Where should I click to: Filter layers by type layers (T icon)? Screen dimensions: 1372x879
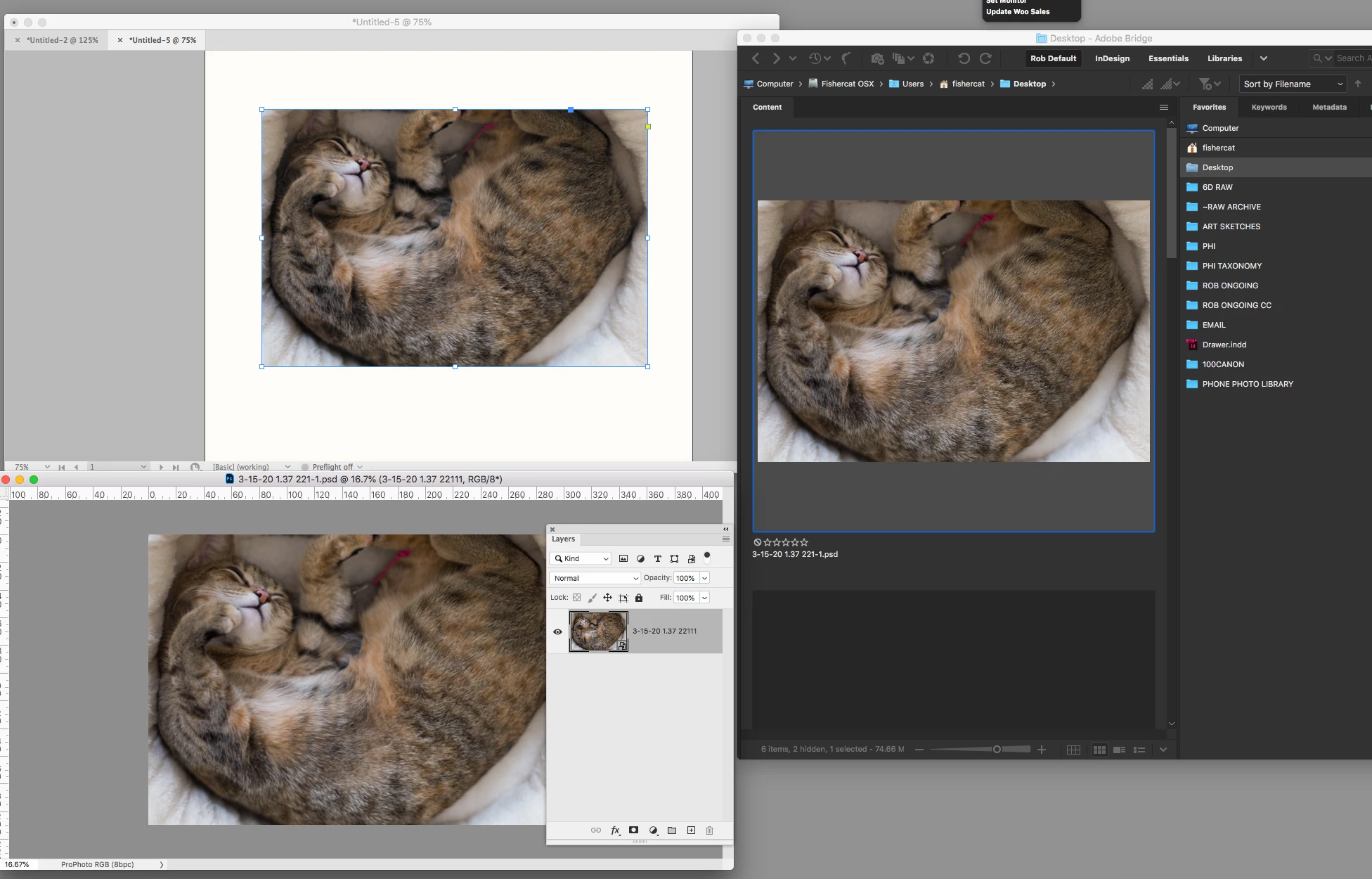click(657, 559)
